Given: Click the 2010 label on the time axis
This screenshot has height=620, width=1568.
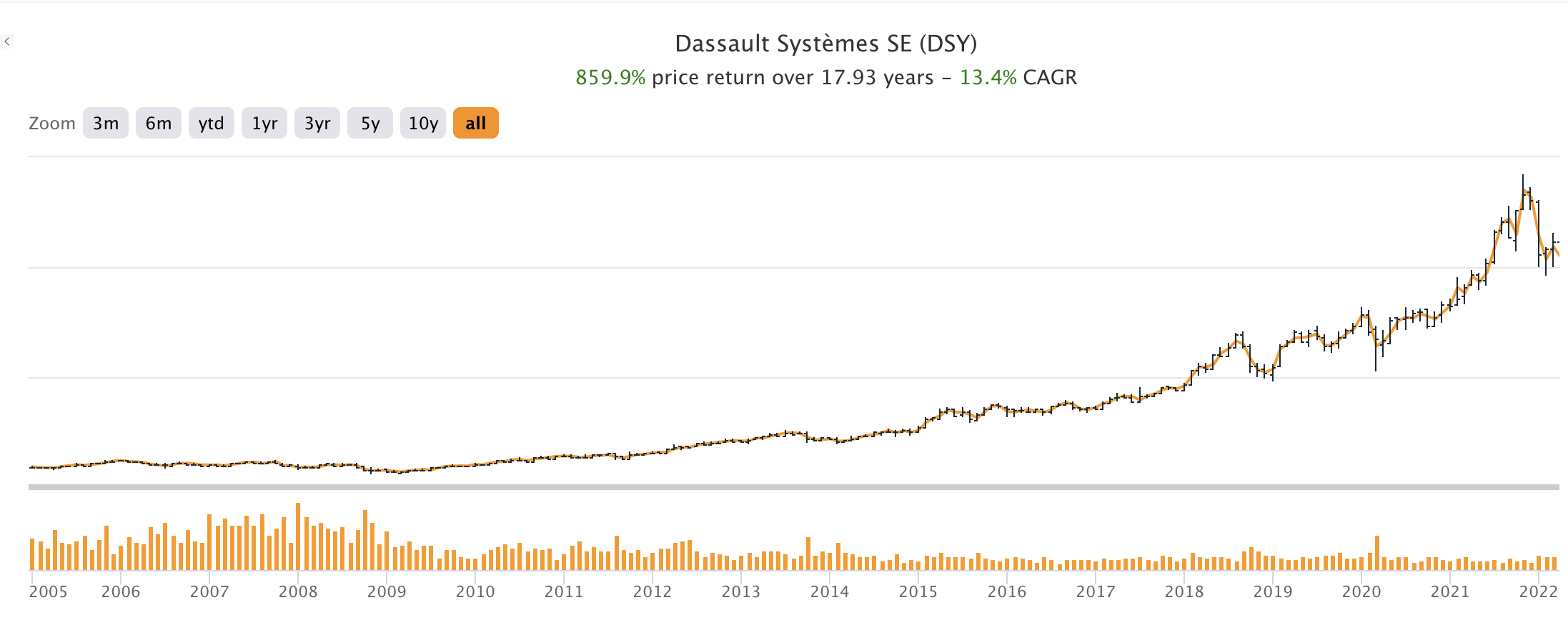Looking at the screenshot, I should click(475, 591).
